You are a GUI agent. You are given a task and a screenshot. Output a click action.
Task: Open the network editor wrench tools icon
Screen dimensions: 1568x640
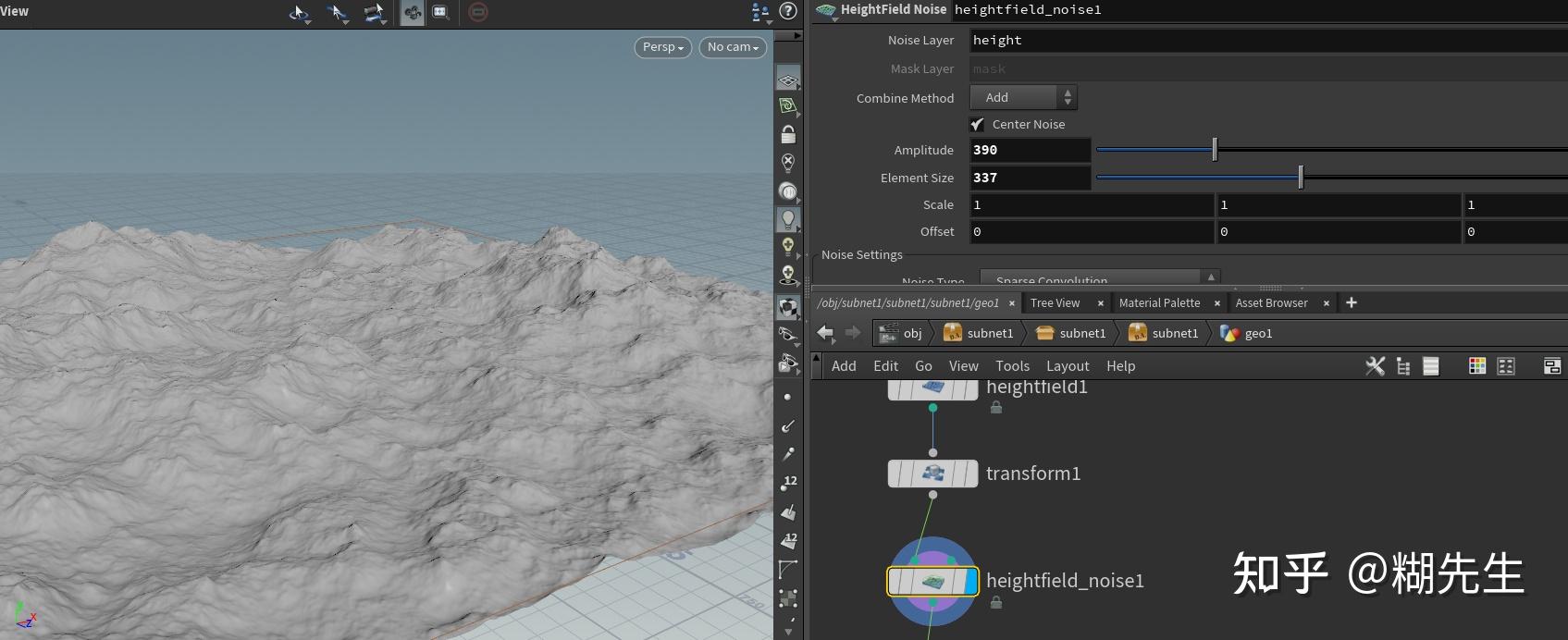[x=1375, y=366]
